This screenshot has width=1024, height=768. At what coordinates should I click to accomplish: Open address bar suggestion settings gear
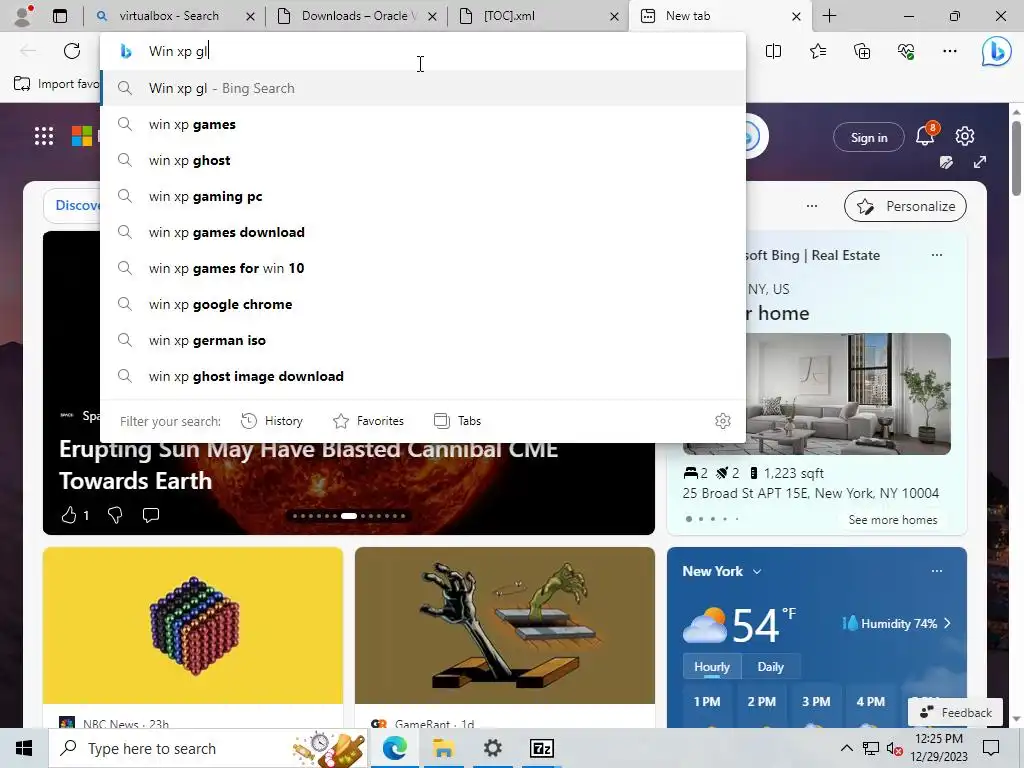point(722,421)
